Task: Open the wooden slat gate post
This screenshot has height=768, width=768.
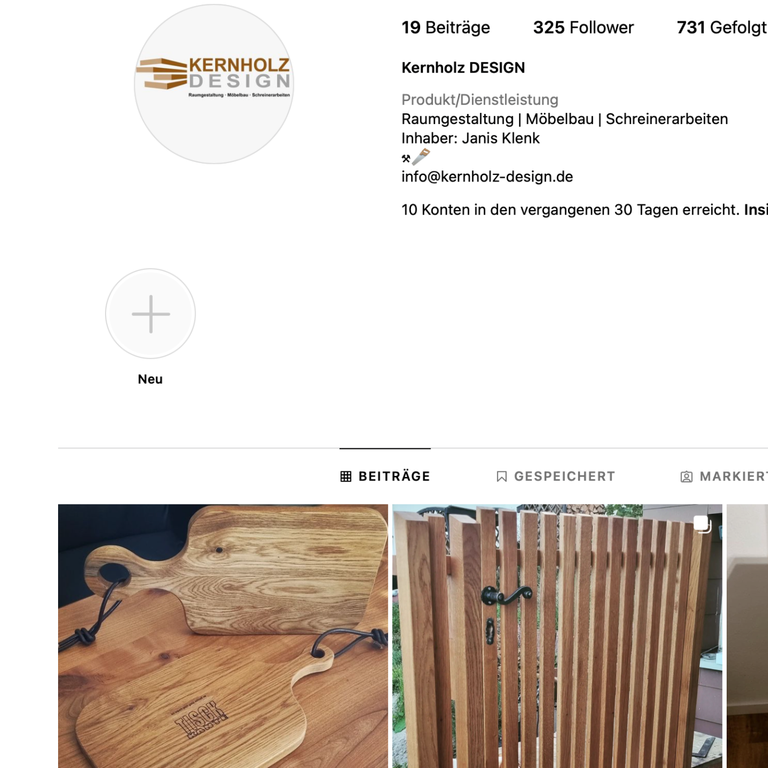Action: point(557,636)
